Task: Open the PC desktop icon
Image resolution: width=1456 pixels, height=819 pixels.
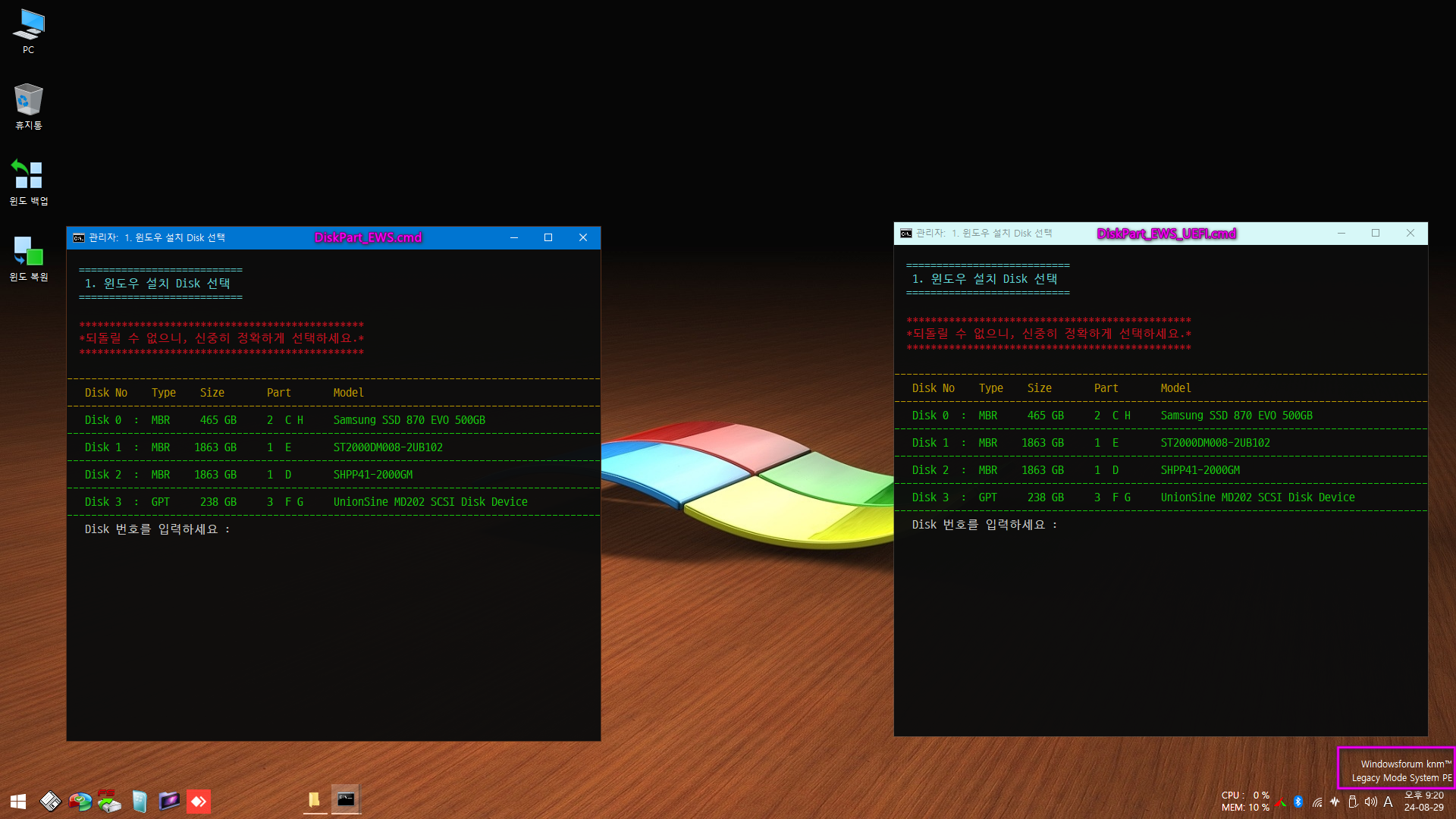Action: [28, 31]
